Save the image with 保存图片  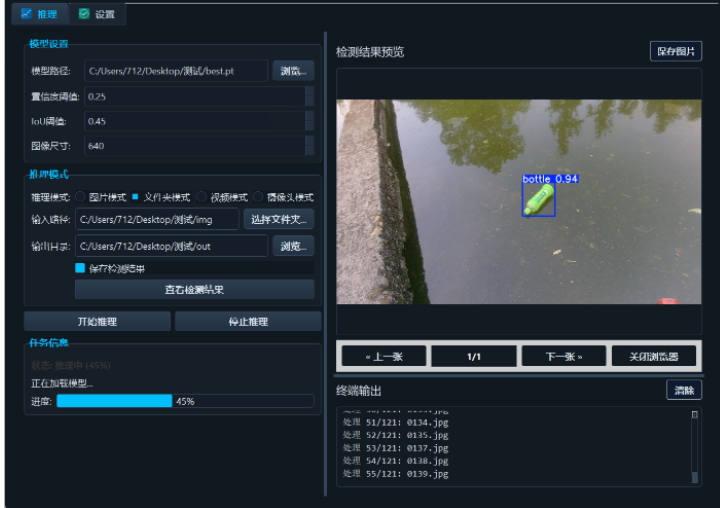[675, 51]
